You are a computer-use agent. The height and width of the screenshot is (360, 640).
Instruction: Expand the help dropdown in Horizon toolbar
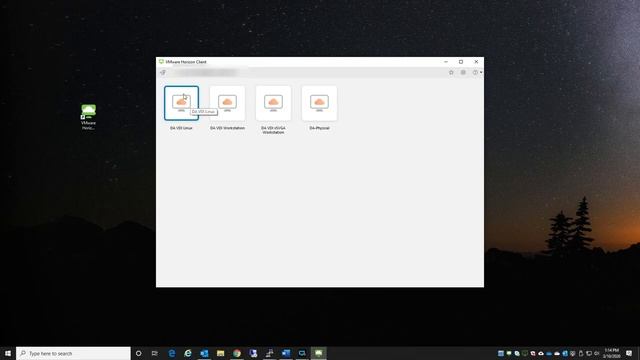[x=477, y=72]
